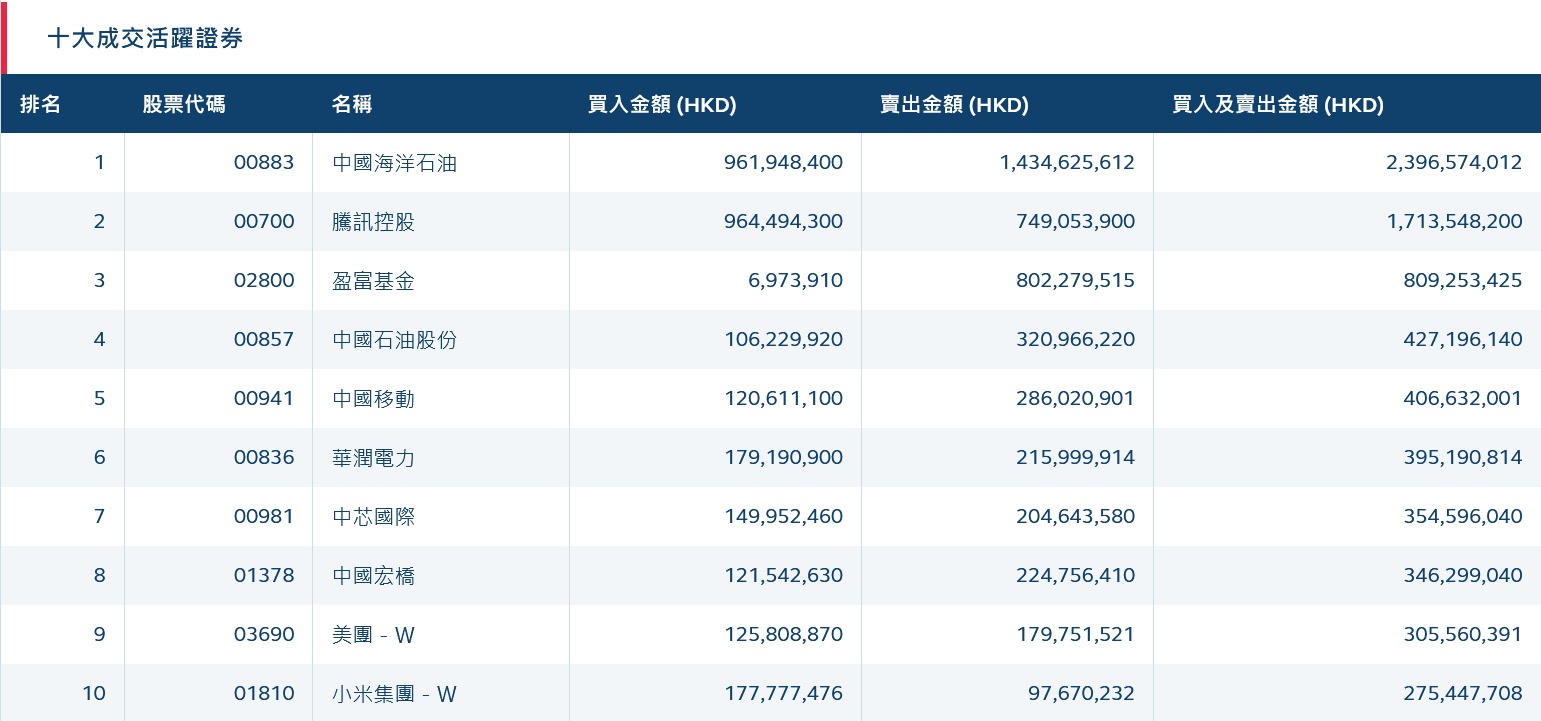1541x721 pixels.
Task: Click buy amount 121,542,630
Action: coord(783,575)
